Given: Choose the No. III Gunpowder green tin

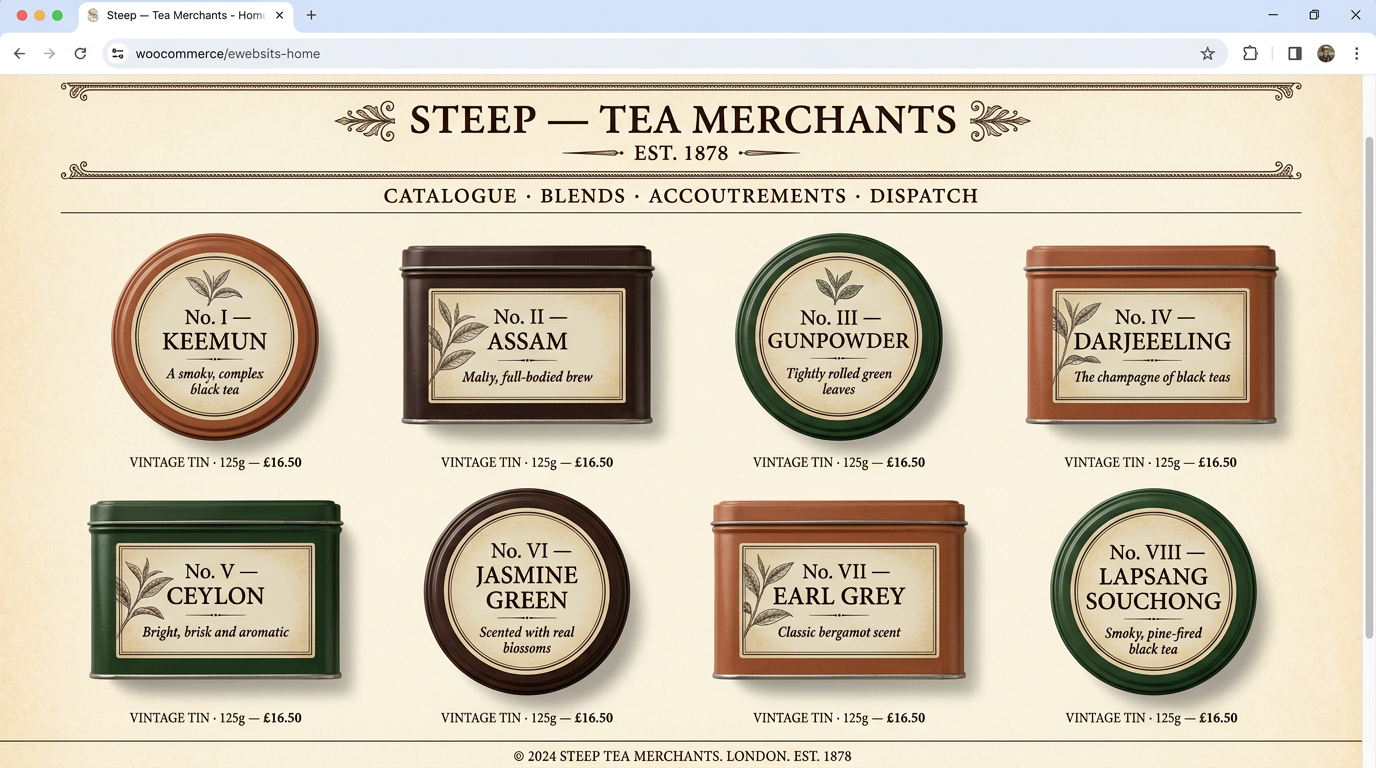Looking at the screenshot, I should tap(838, 337).
